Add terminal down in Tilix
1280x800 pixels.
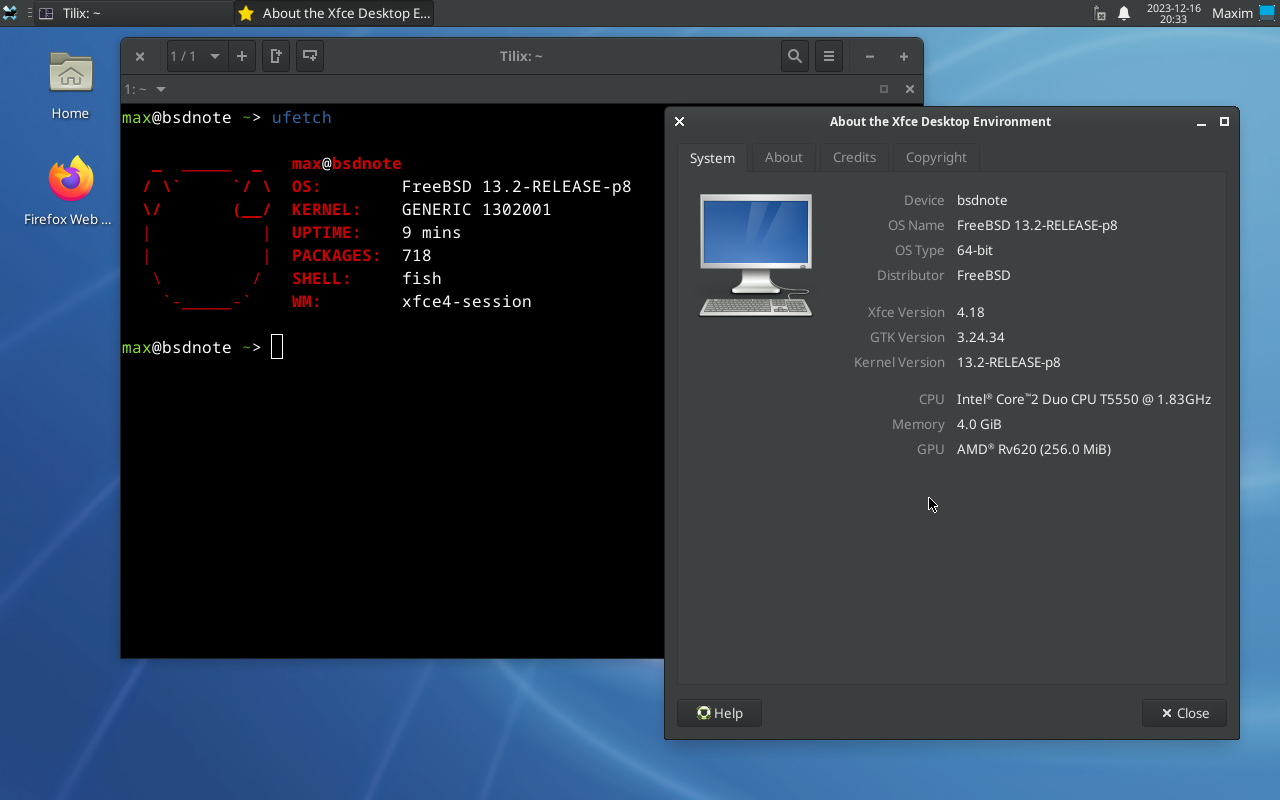coord(310,56)
